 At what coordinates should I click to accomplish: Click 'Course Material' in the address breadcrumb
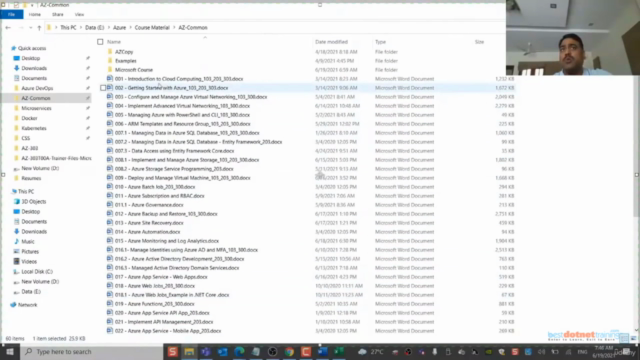click(152, 27)
